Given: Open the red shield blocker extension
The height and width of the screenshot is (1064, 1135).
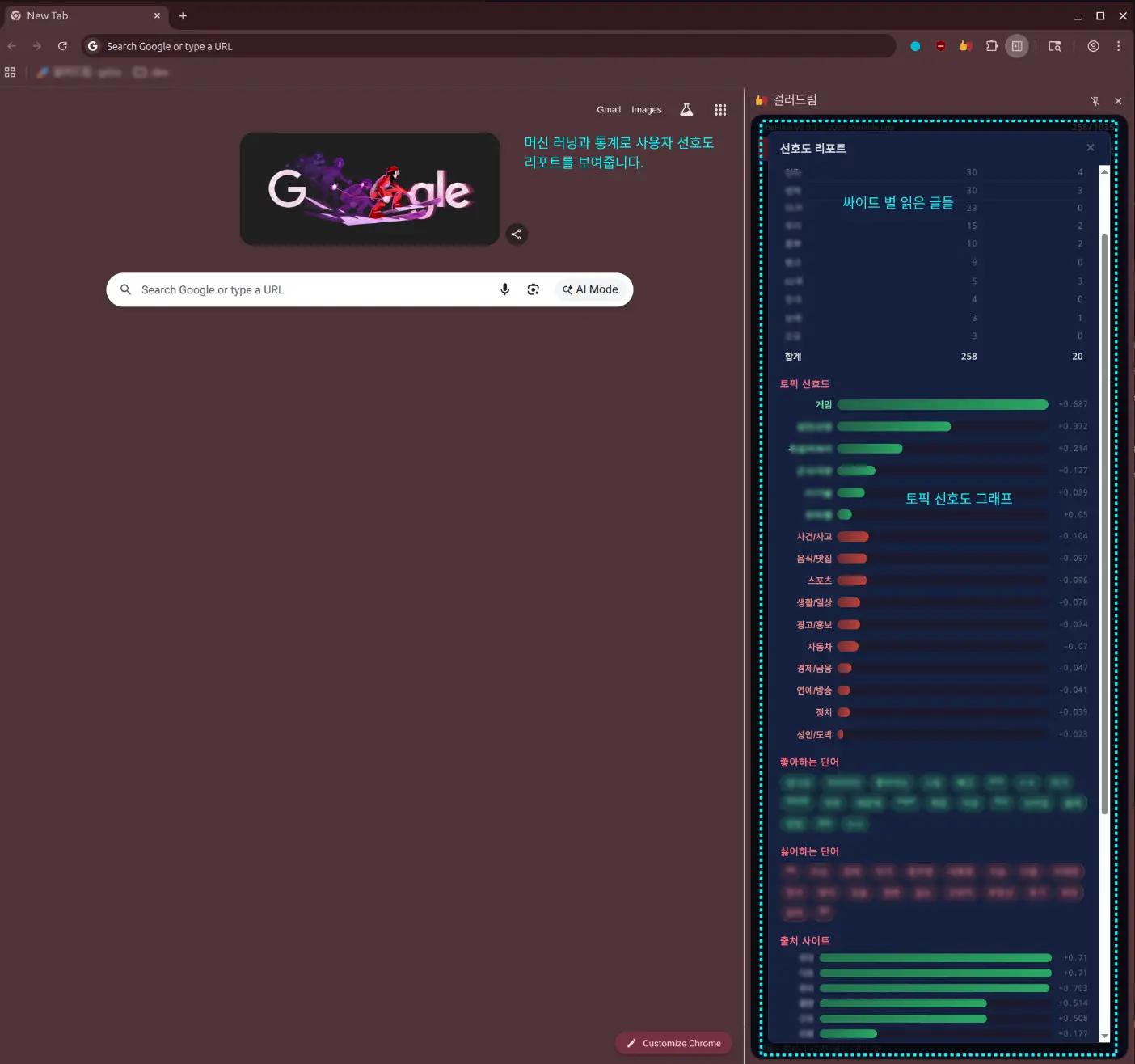Looking at the screenshot, I should pos(940,46).
